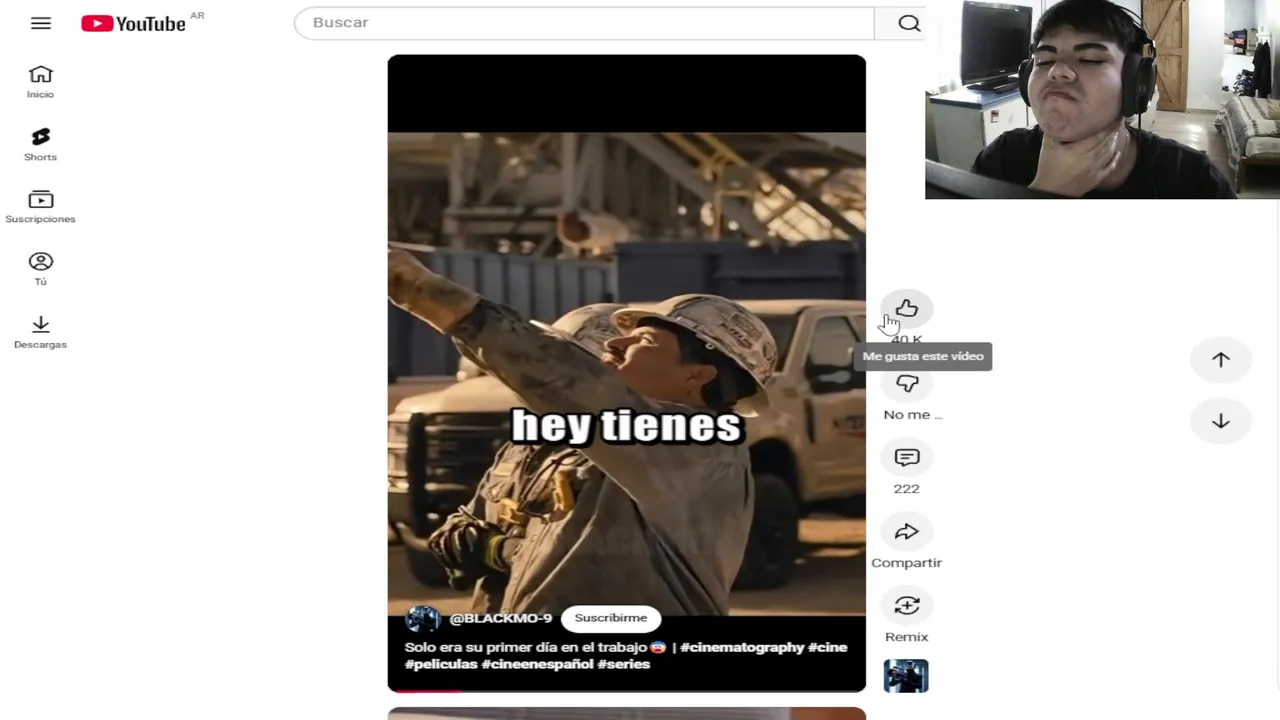This screenshot has width=1280, height=720.
Task: Open the sound thumbnail below Remix
Action: 906,676
